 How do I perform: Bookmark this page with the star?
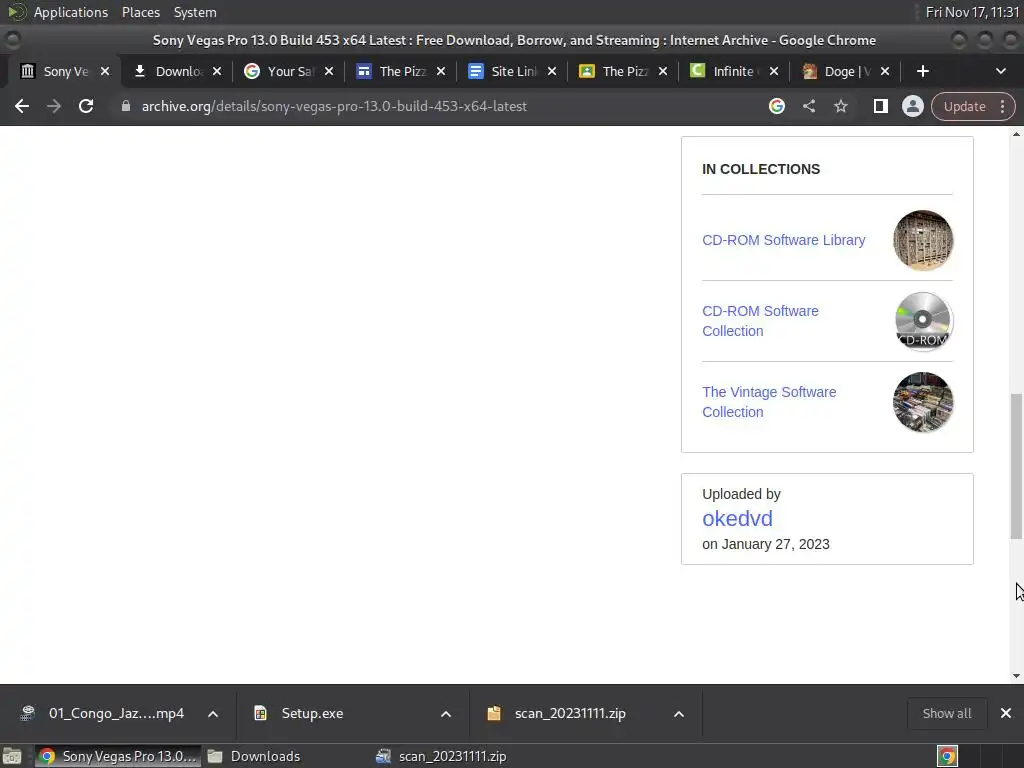(840, 106)
